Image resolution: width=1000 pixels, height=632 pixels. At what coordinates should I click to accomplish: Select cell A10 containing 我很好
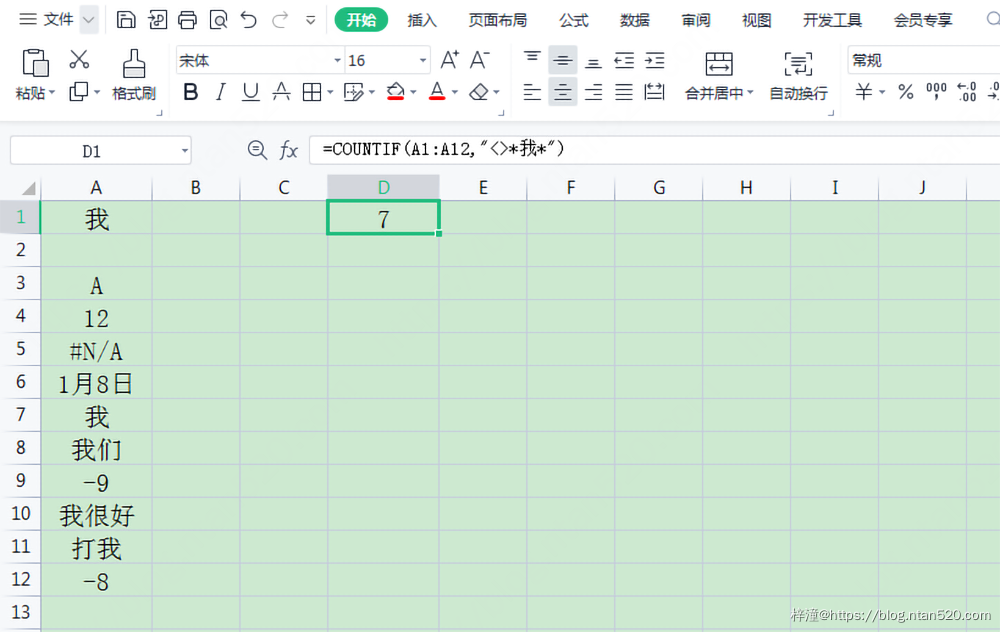[x=96, y=514]
